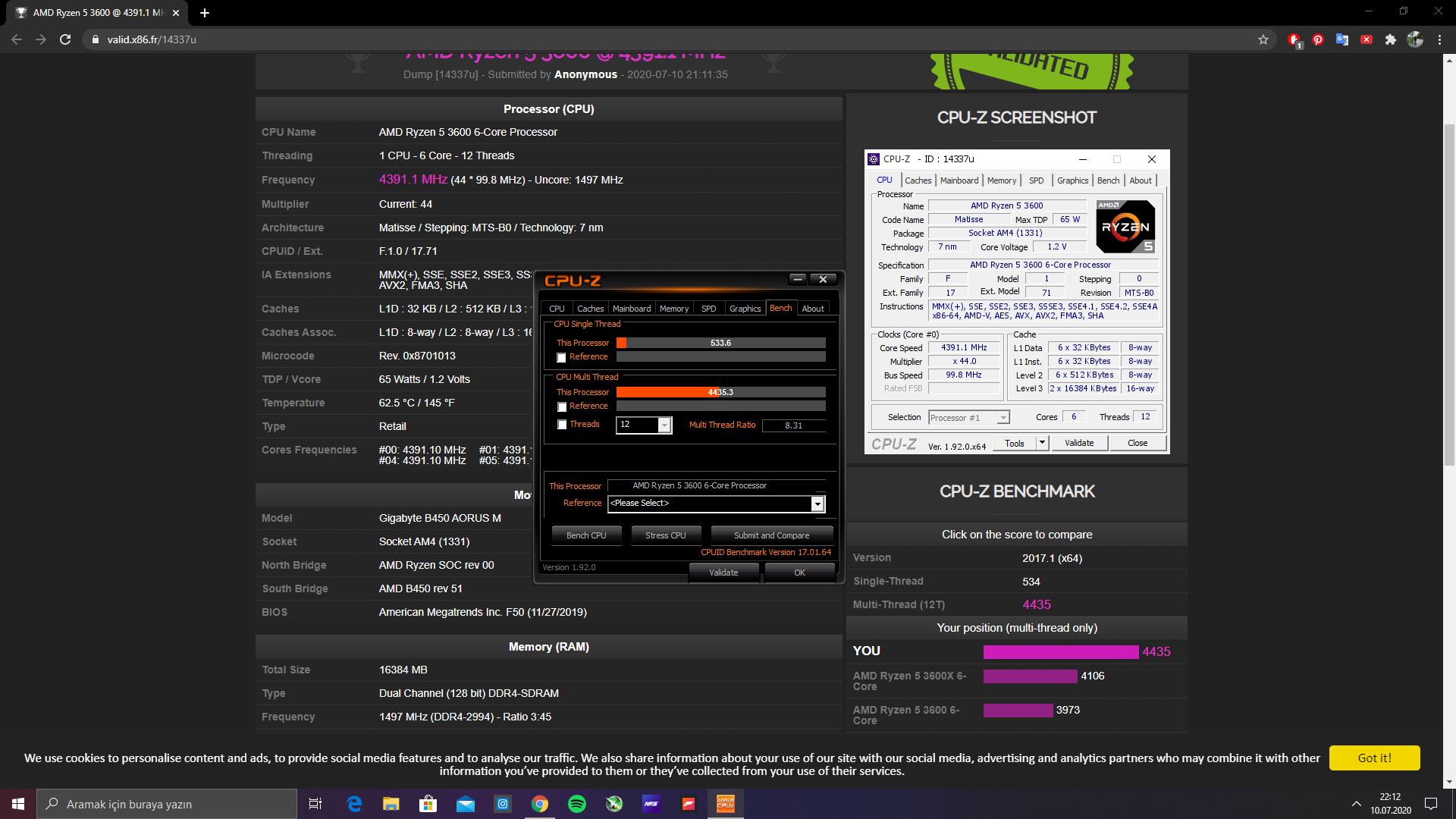Screen dimensions: 1456x819
Task: Open Spotify from the taskbar
Action: pyautogui.click(x=577, y=804)
